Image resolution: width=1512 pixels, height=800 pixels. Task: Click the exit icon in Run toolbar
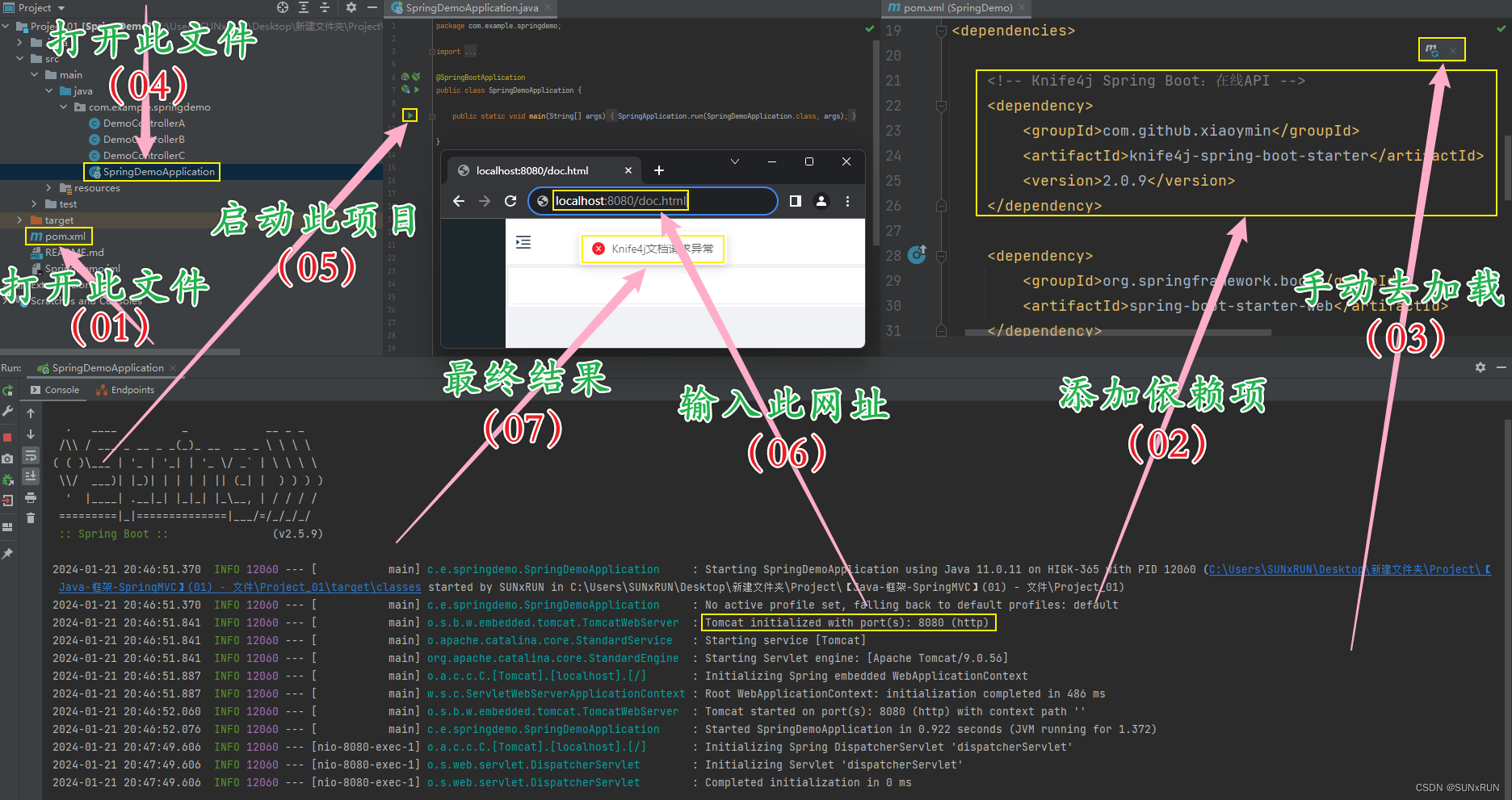pyautogui.click(x=7, y=501)
